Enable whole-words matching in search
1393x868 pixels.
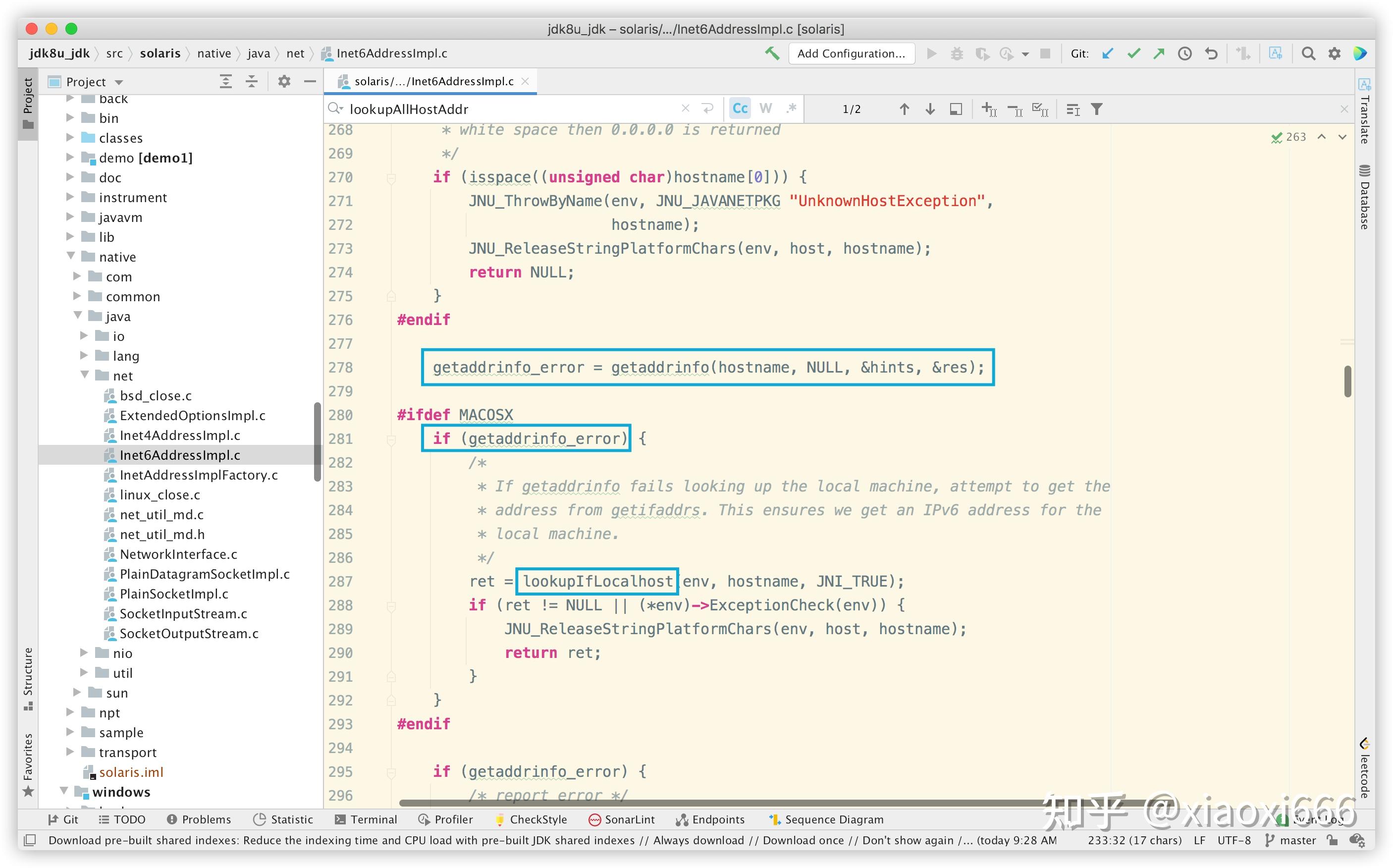[x=766, y=108]
